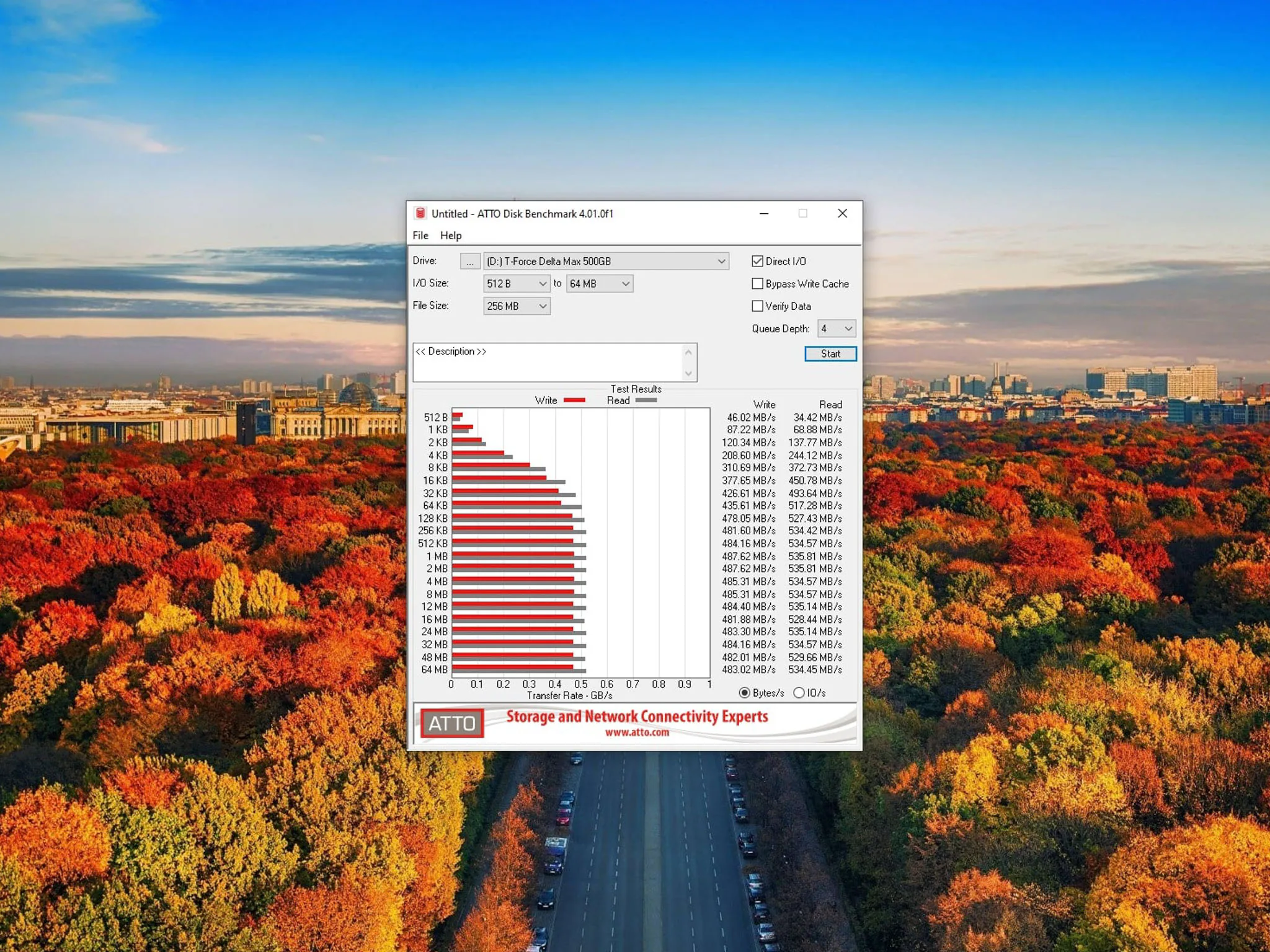The width and height of the screenshot is (1270, 952).
Task: Click the 128 KB row label
Action: tap(432, 519)
